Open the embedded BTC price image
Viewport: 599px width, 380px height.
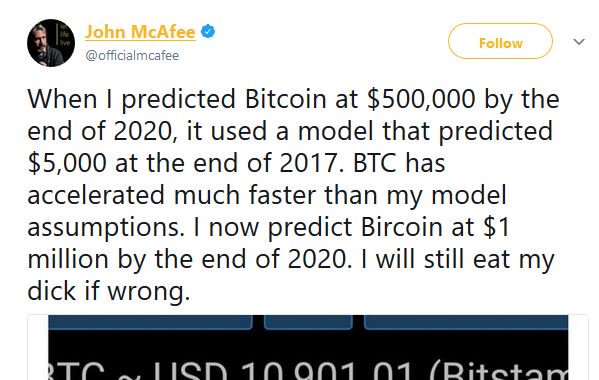click(x=308, y=348)
